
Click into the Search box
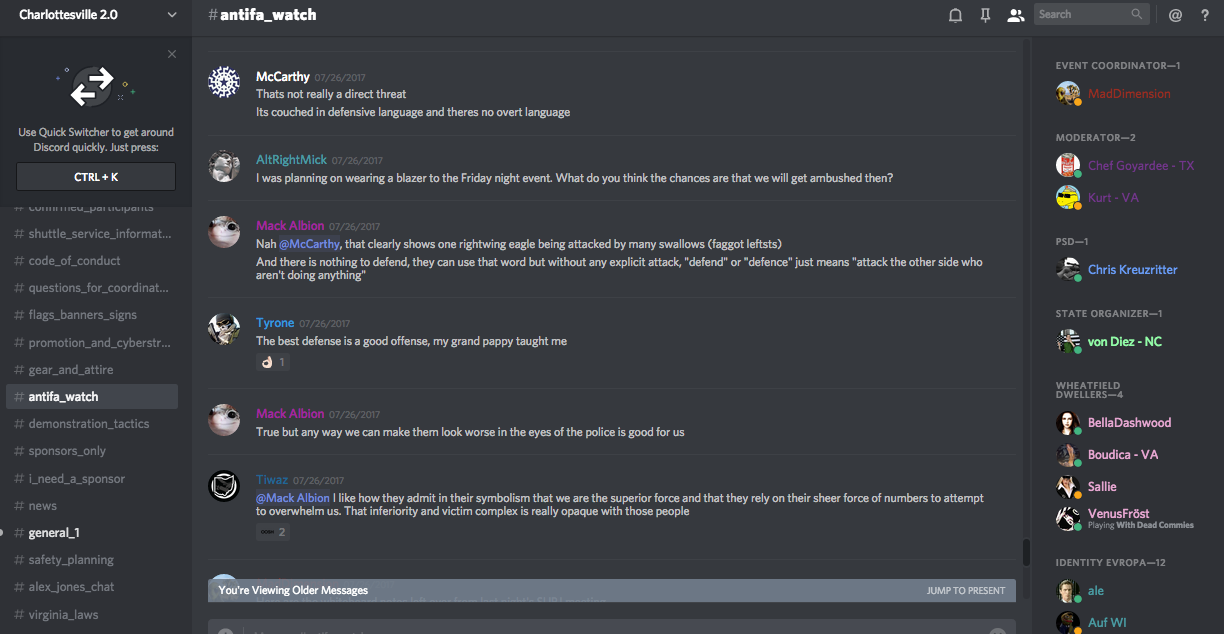click(x=1083, y=15)
